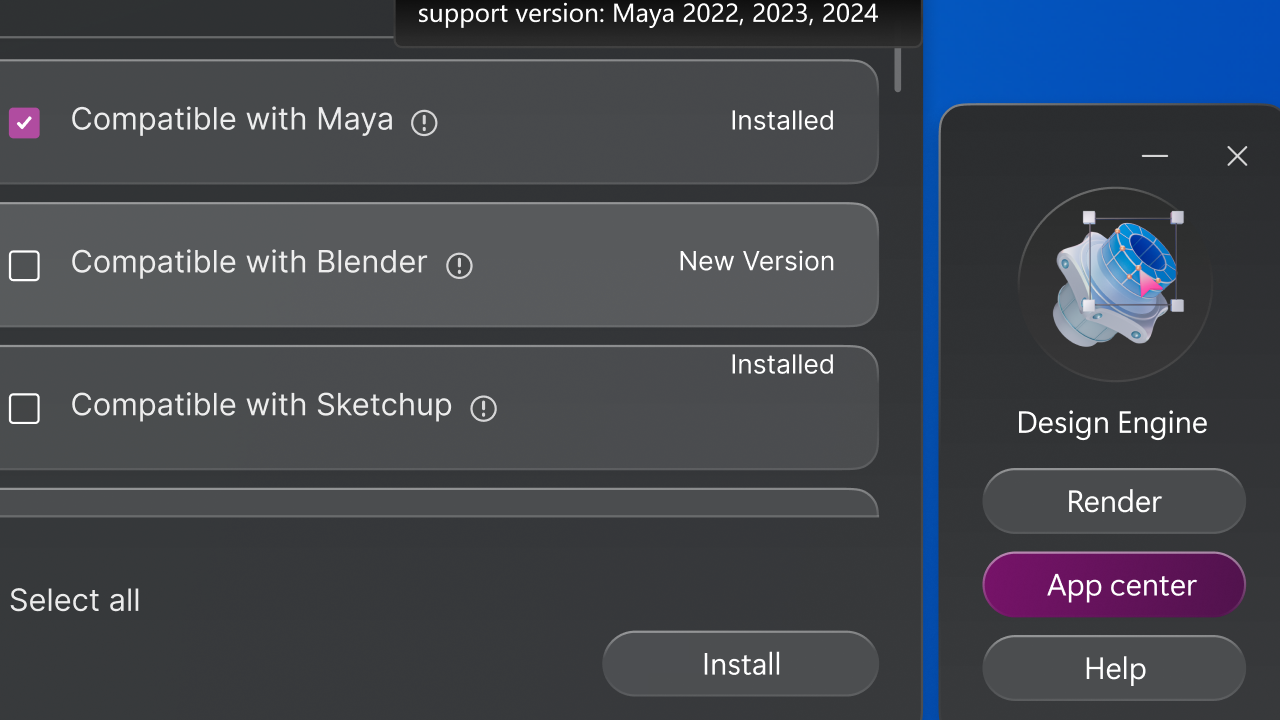Uncheck the Compatible with Maya checkbox
This screenshot has width=1280, height=720.
[x=24, y=123]
